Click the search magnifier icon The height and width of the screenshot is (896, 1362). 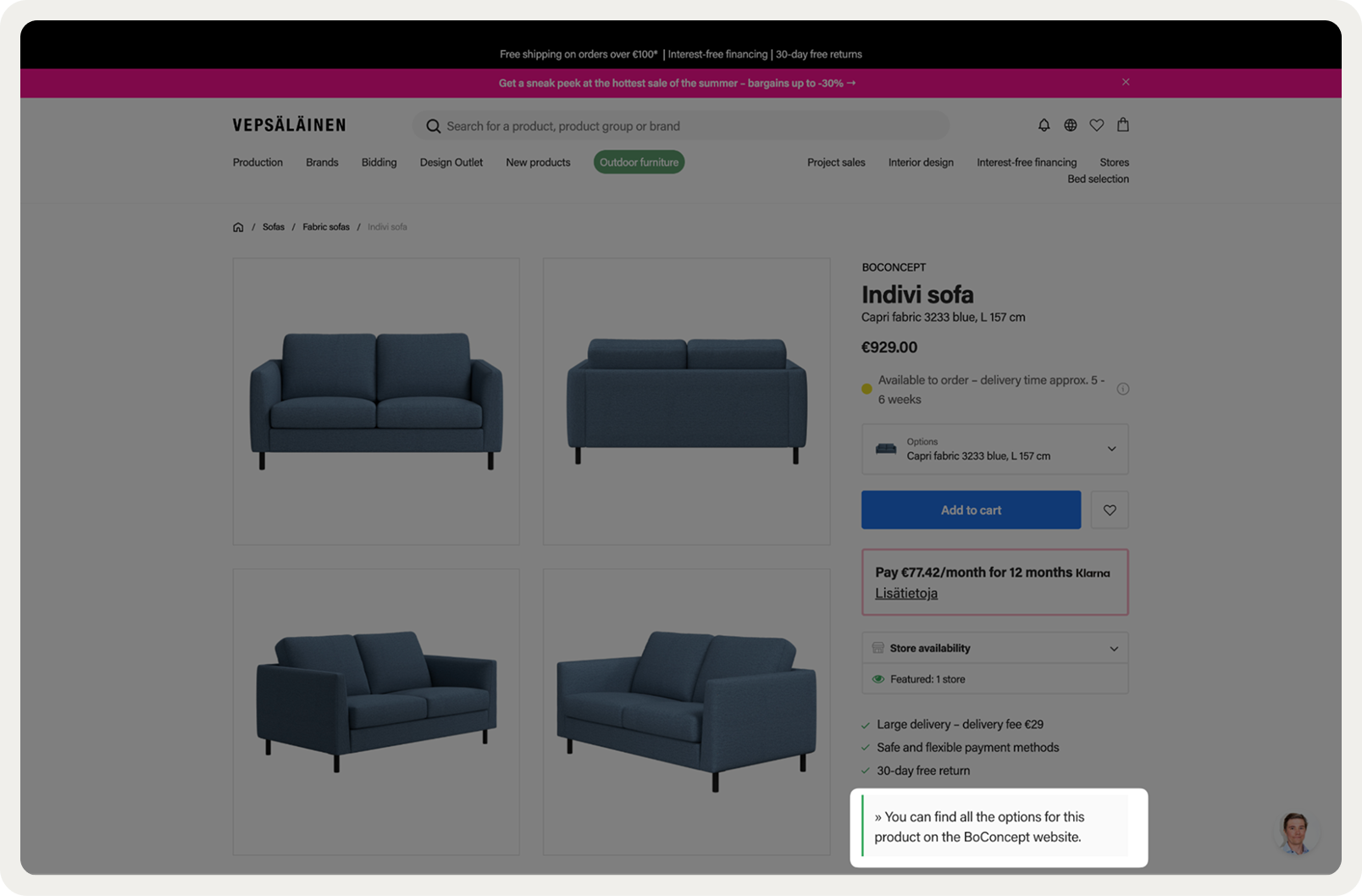(x=433, y=126)
